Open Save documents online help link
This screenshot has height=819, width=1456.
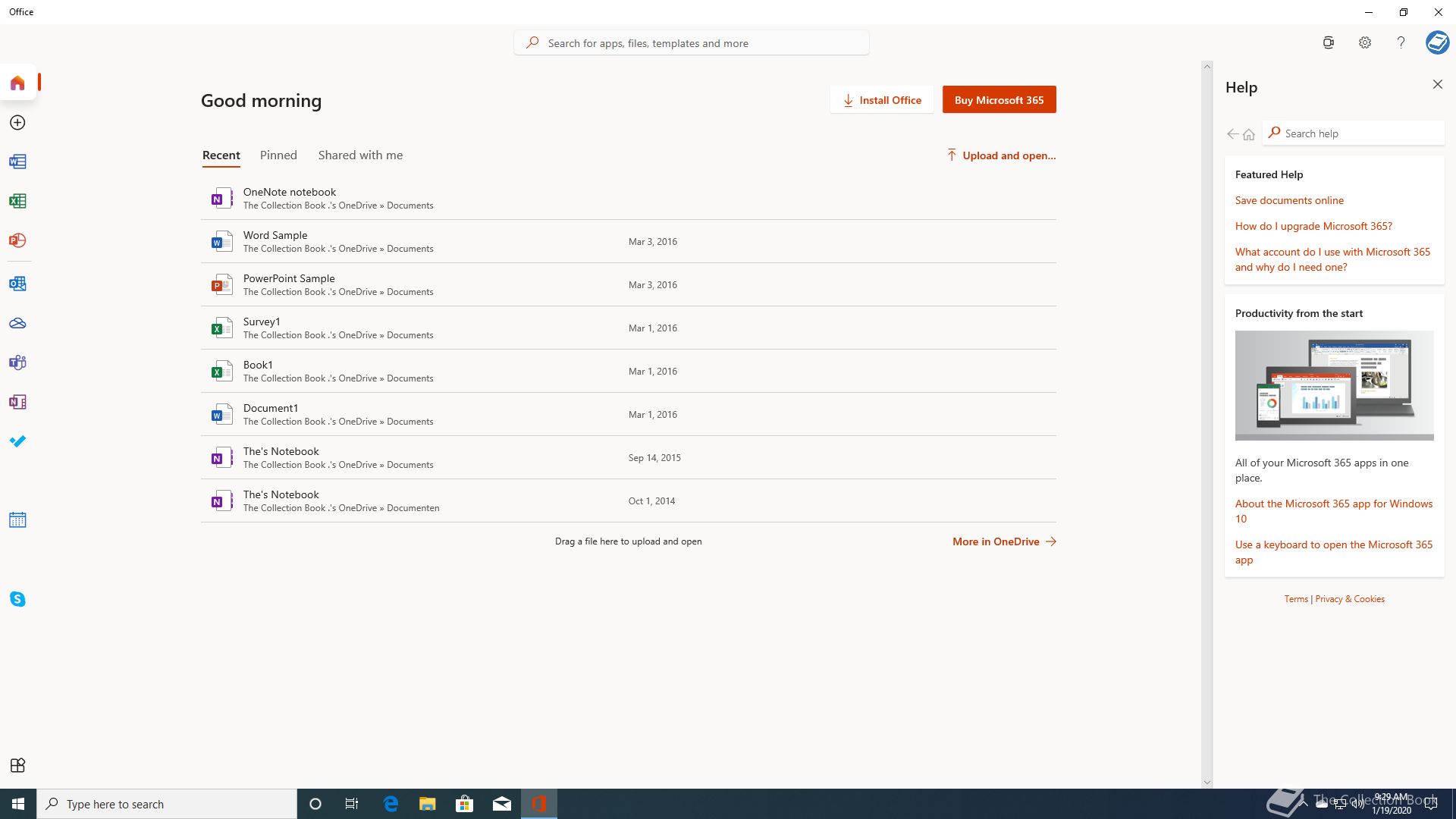[1289, 200]
